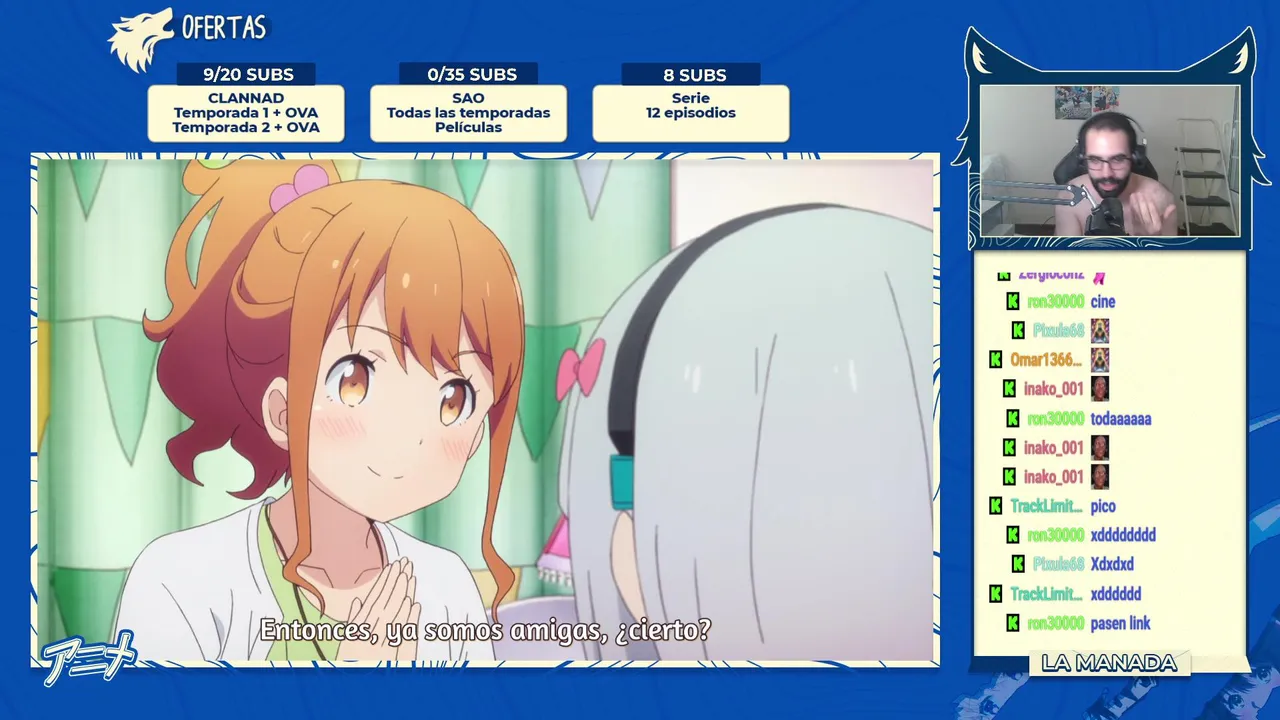The width and height of the screenshot is (1280, 720).
Task: Click the Kick badge beside TrackLimit's 'xdddddd' message
Action: pyautogui.click(x=995, y=594)
